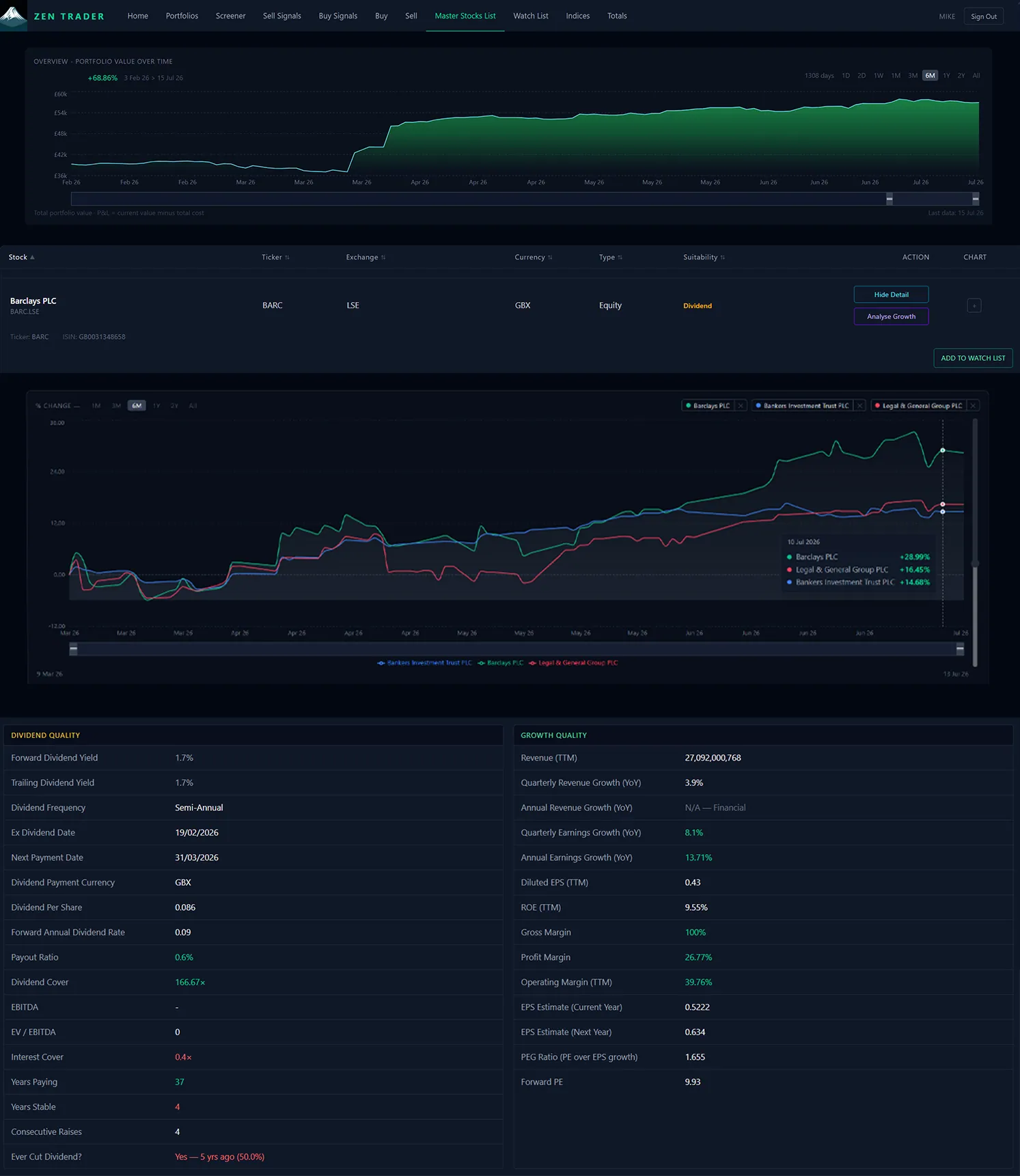The width and height of the screenshot is (1020, 1176).
Task: Click the % change chart left range handle
Action: click(73, 648)
